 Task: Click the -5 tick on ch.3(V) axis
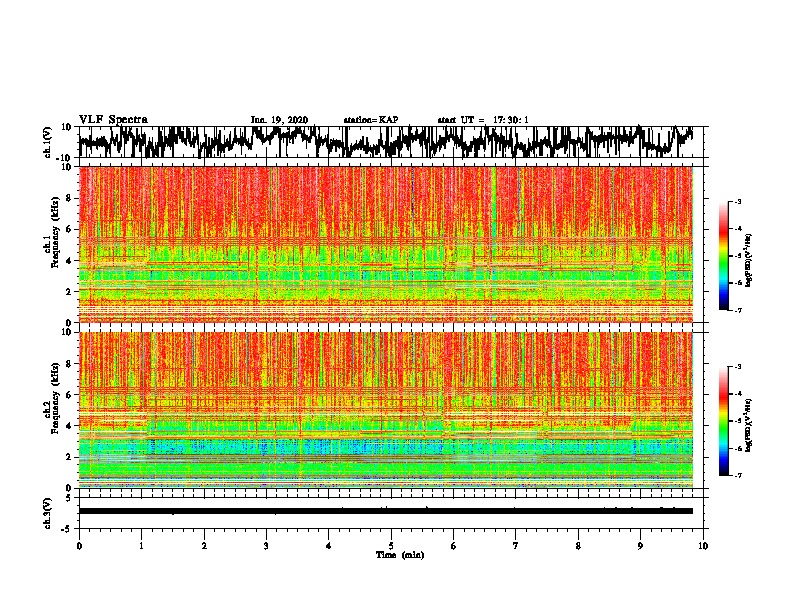[67, 529]
